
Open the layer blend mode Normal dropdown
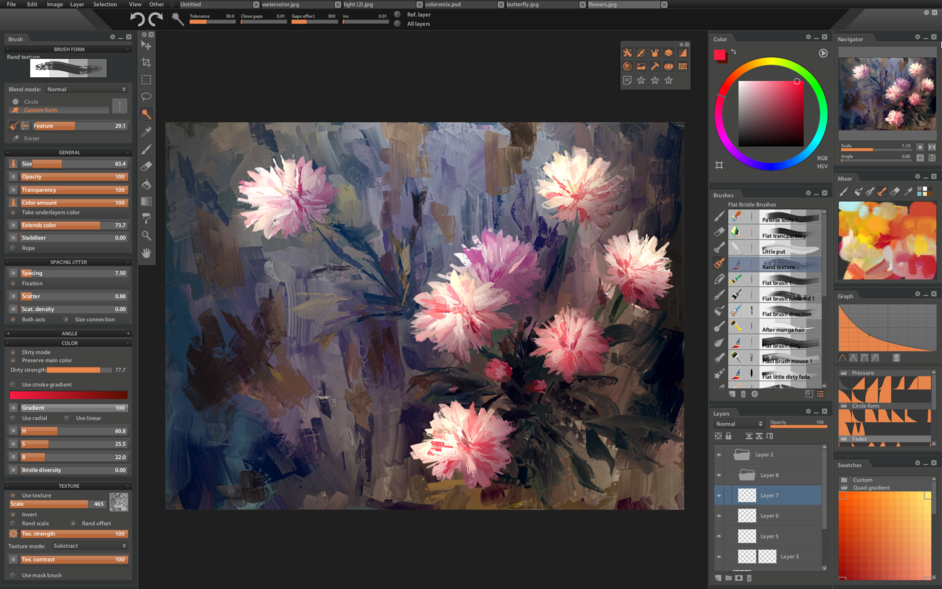point(738,424)
